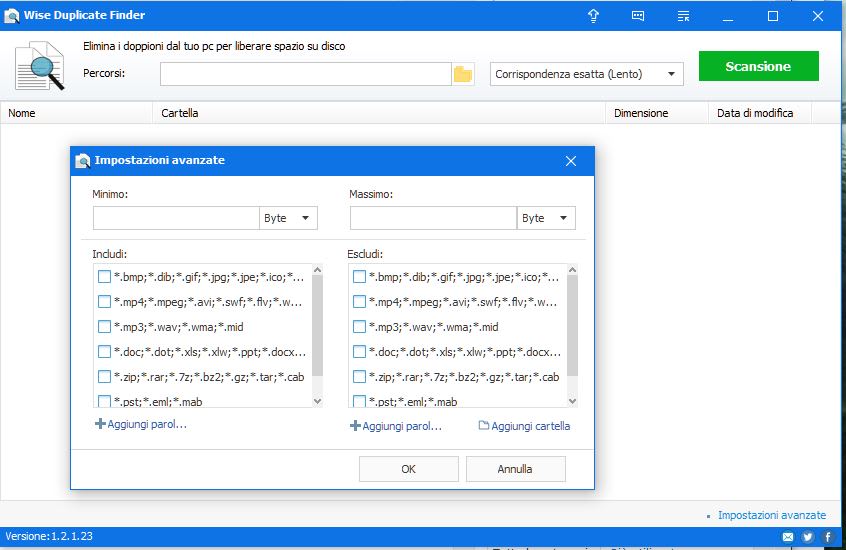Image resolution: width=846 pixels, height=550 pixels.
Task: Click scroll-down arrow of Escludi list
Action: tap(572, 401)
